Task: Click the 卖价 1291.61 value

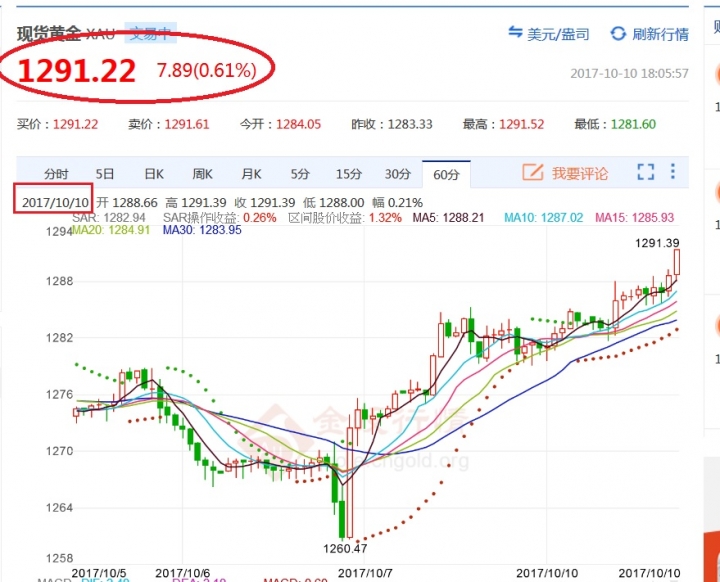Action: tap(187, 124)
